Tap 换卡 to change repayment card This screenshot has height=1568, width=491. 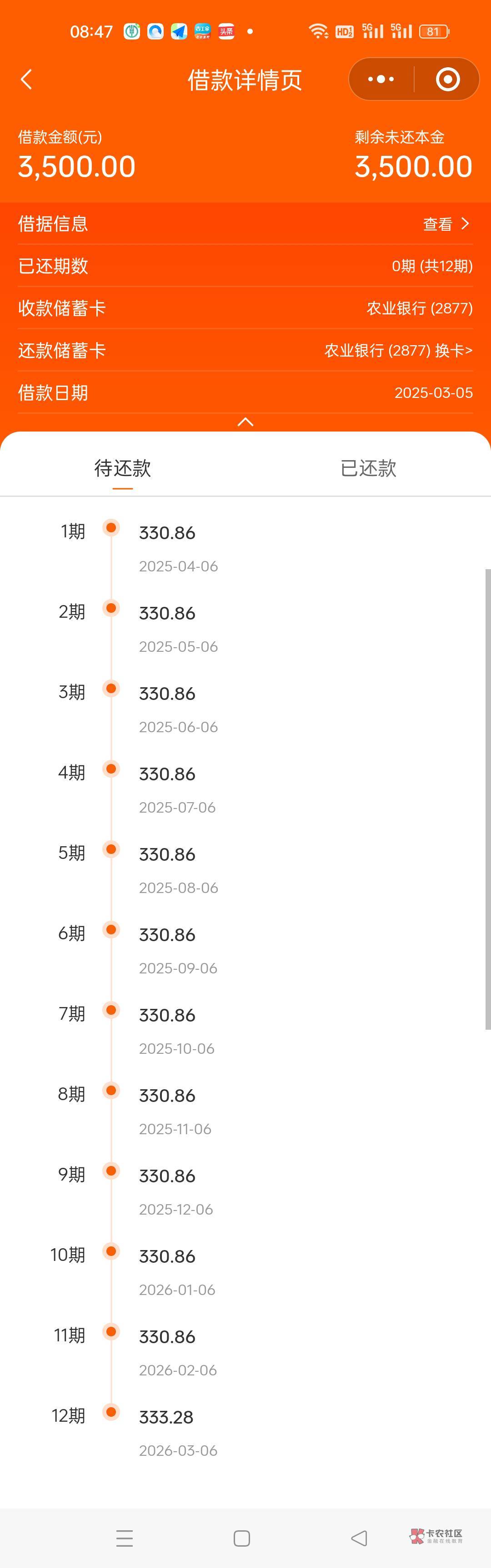pyautogui.click(x=454, y=351)
